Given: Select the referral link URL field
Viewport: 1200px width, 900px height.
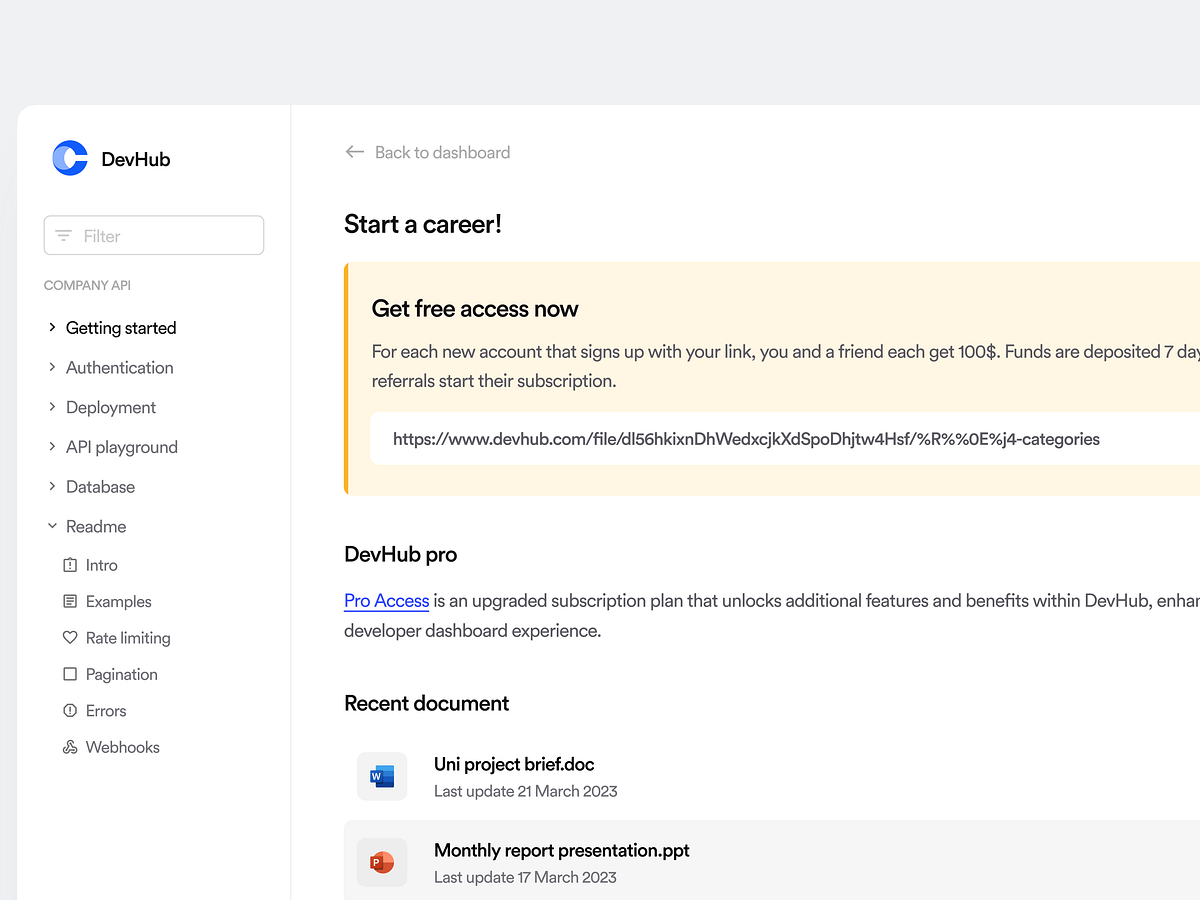Looking at the screenshot, I should point(745,439).
